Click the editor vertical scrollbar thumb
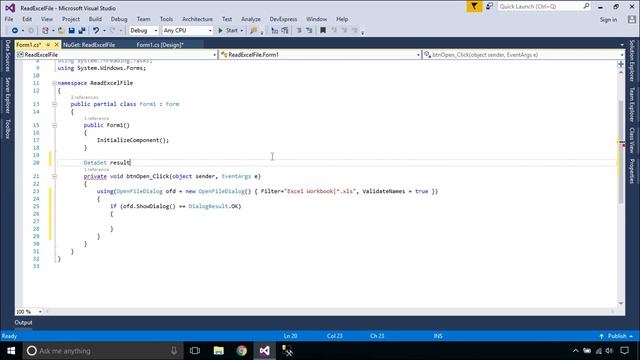Image resolution: width=640 pixels, height=360 pixels. tap(621, 151)
